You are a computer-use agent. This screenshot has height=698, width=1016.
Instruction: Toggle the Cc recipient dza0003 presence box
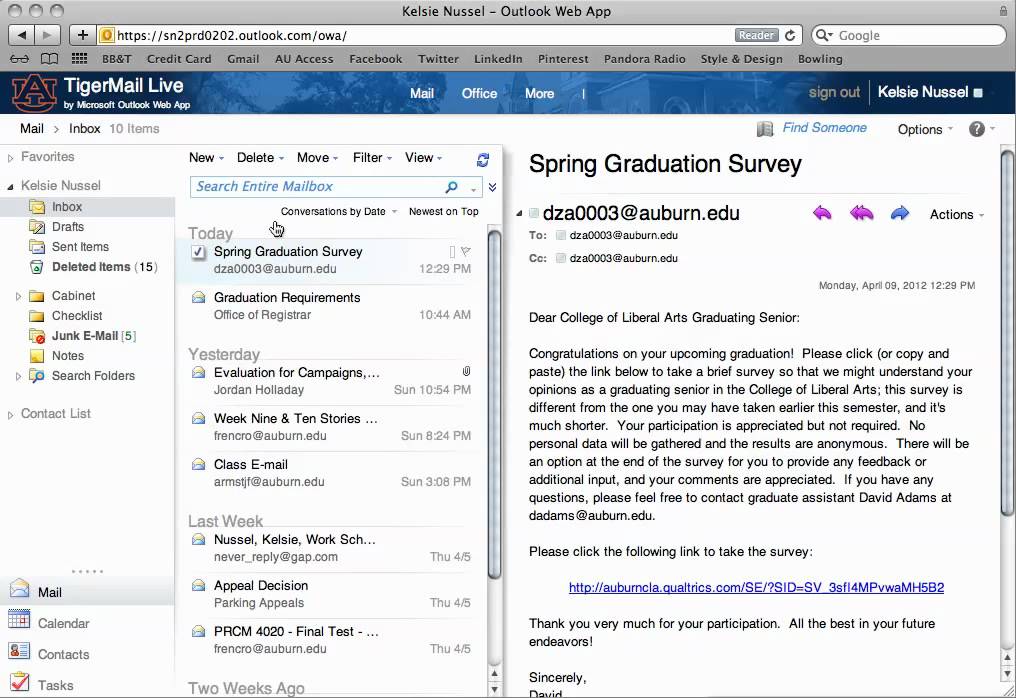click(x=560, y=258)
